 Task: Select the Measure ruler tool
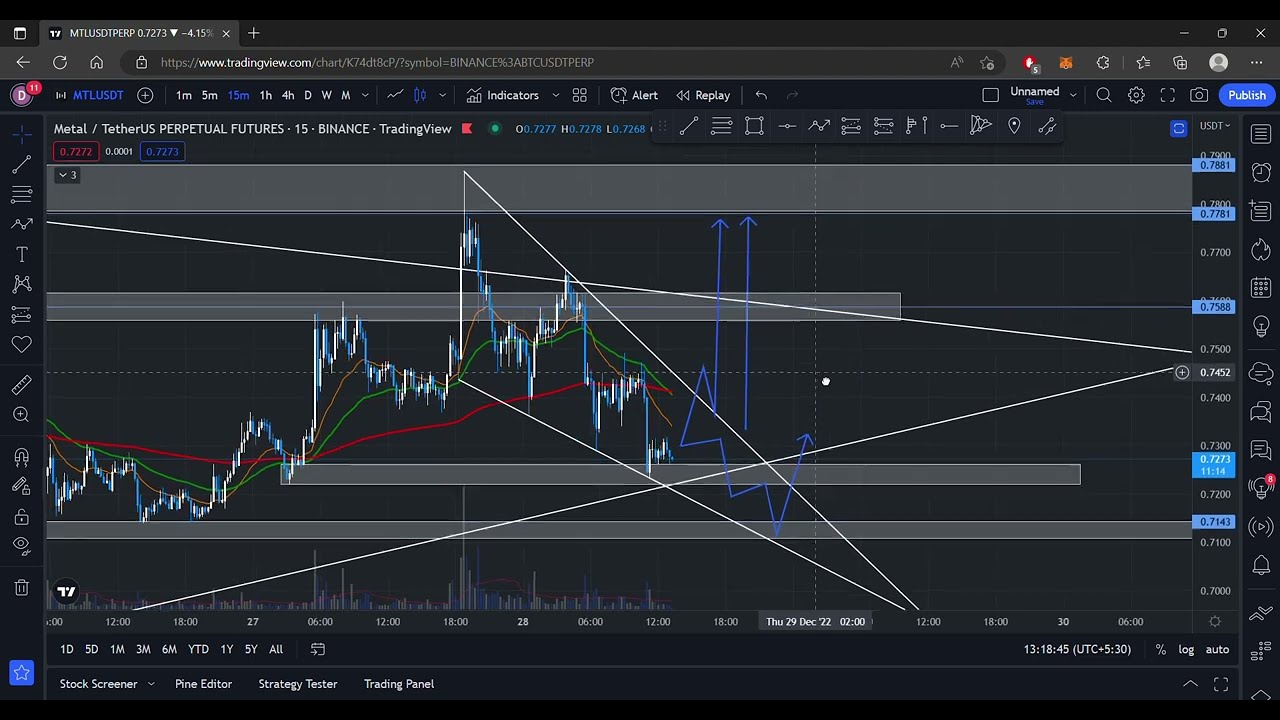point(21,385)
